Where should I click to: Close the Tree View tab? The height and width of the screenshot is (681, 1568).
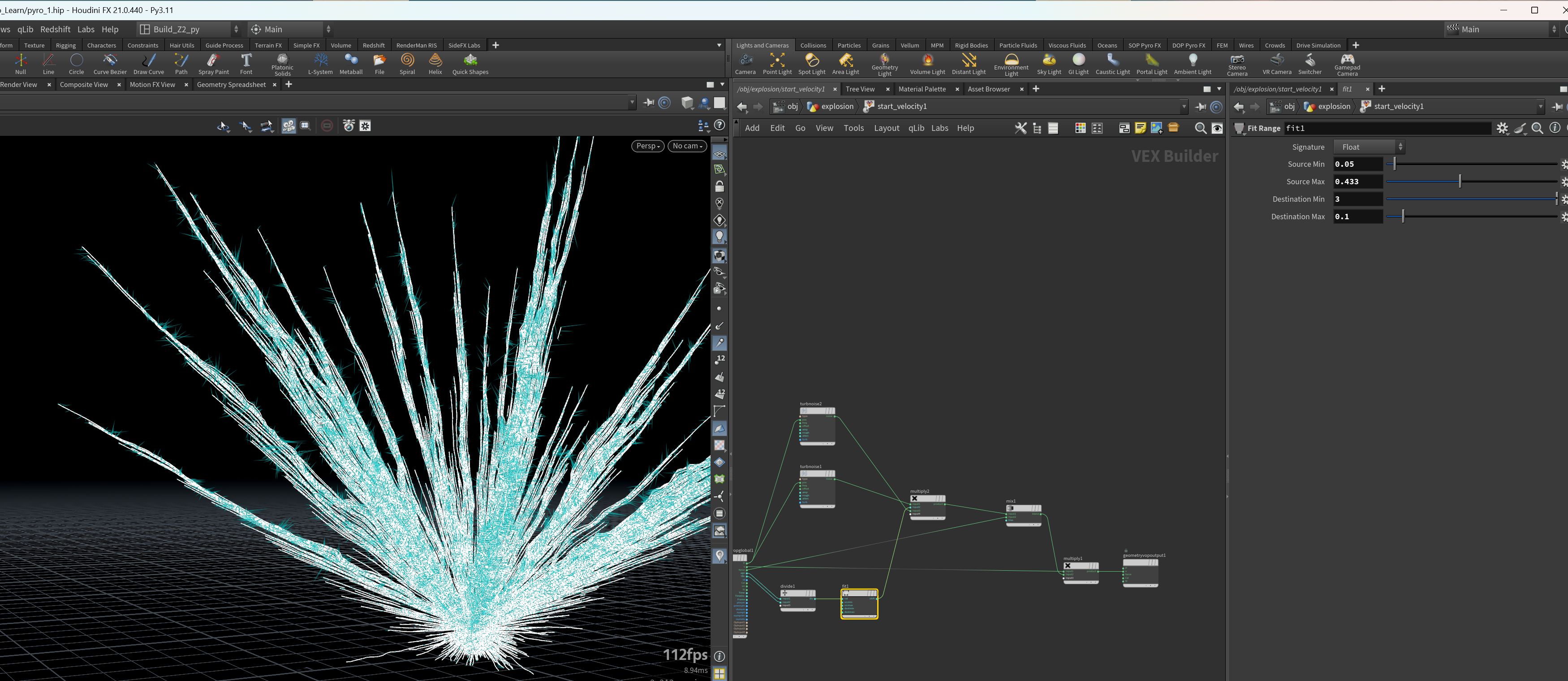[x=887, y=89]
